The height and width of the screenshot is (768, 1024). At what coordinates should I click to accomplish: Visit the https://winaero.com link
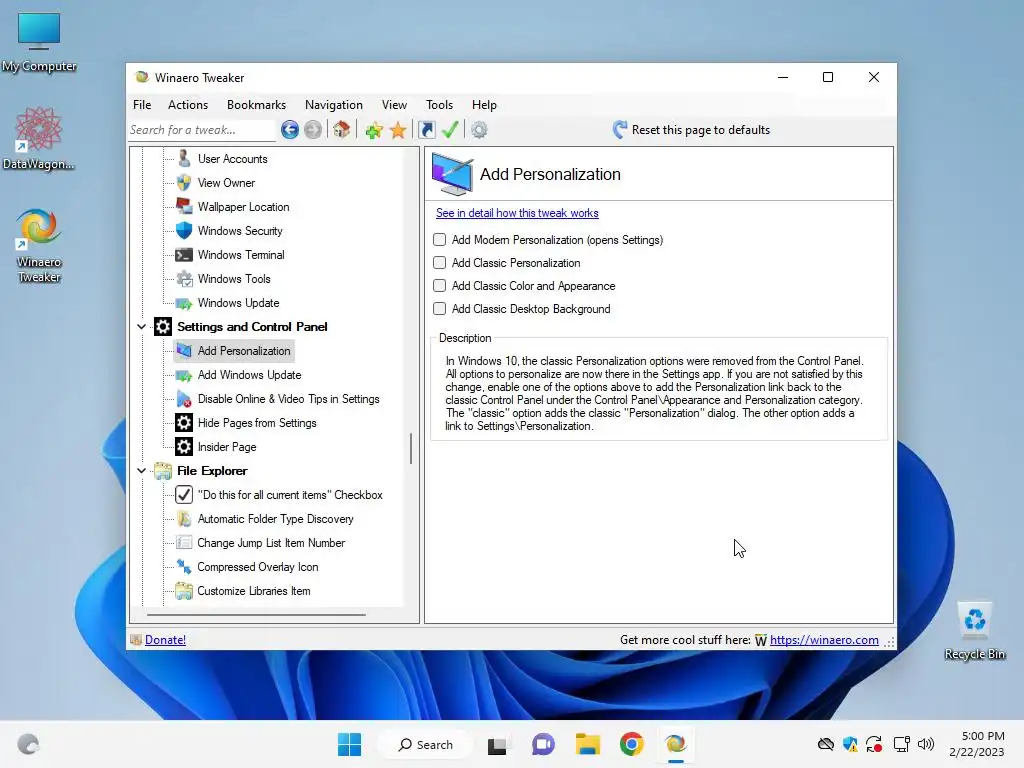point(824,640)
